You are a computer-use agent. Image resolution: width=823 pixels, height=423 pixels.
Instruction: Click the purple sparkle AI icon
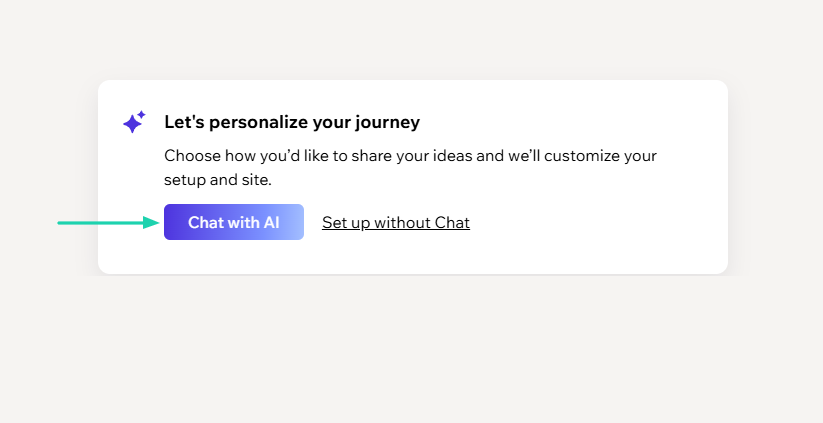point(134,123)
